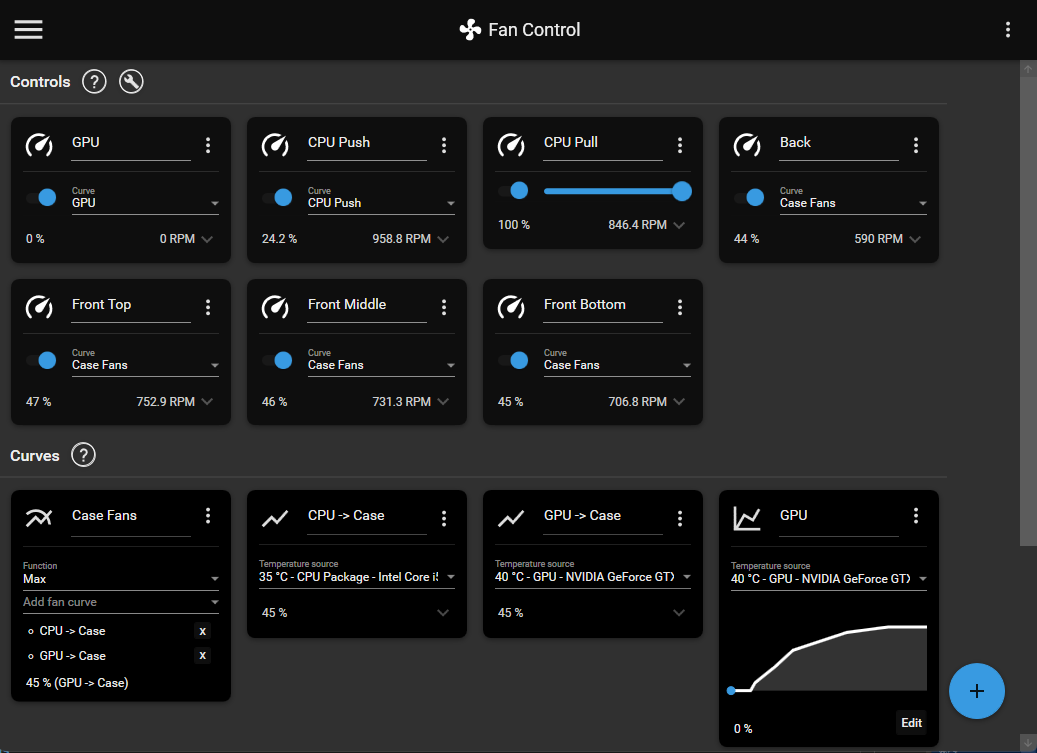Open the hamburger navigation menu
This screenshot has height=753, width=1037.
(28, 30)
